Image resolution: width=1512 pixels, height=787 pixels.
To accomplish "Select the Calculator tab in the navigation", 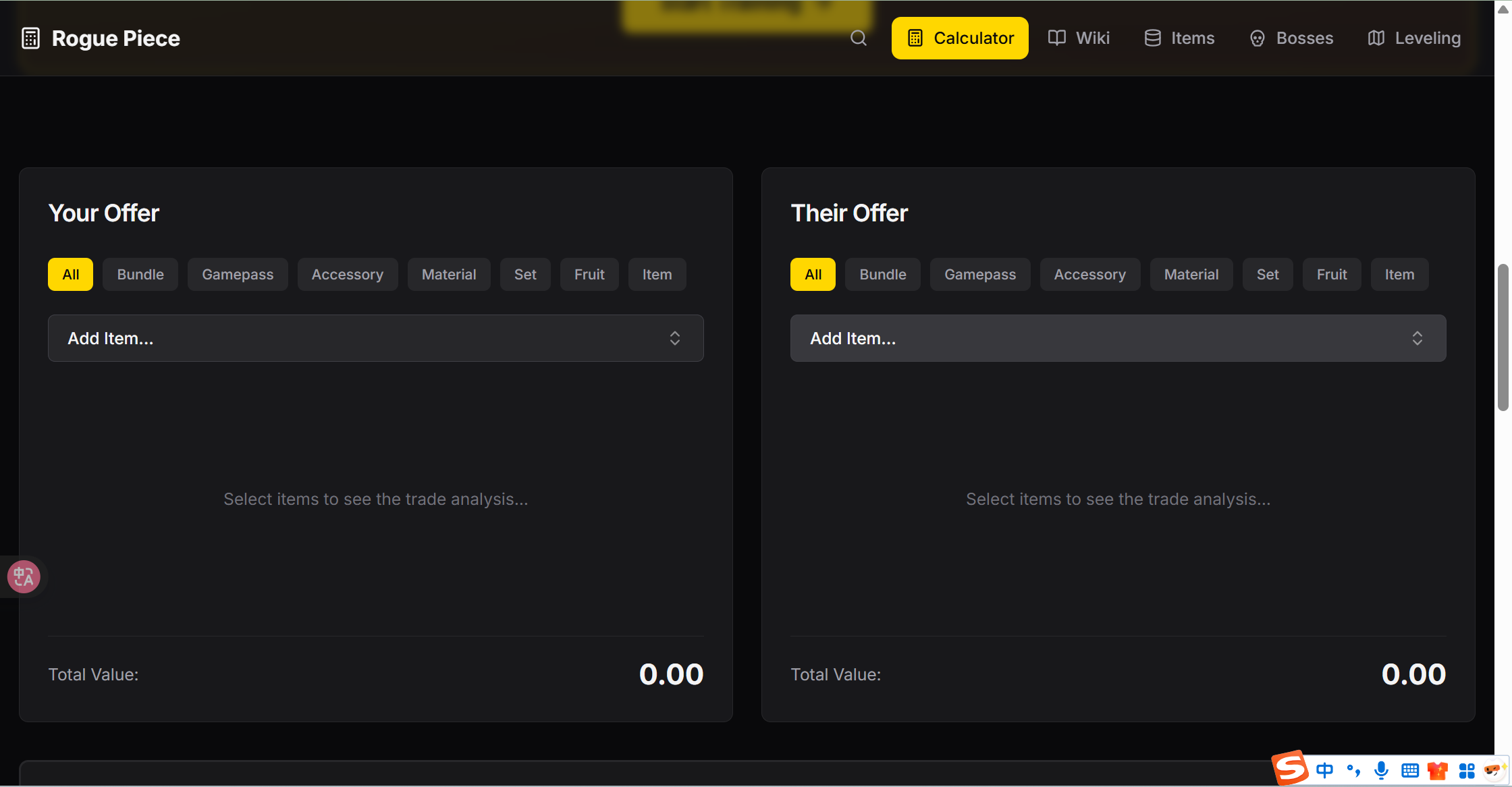I will click(959, 38).
